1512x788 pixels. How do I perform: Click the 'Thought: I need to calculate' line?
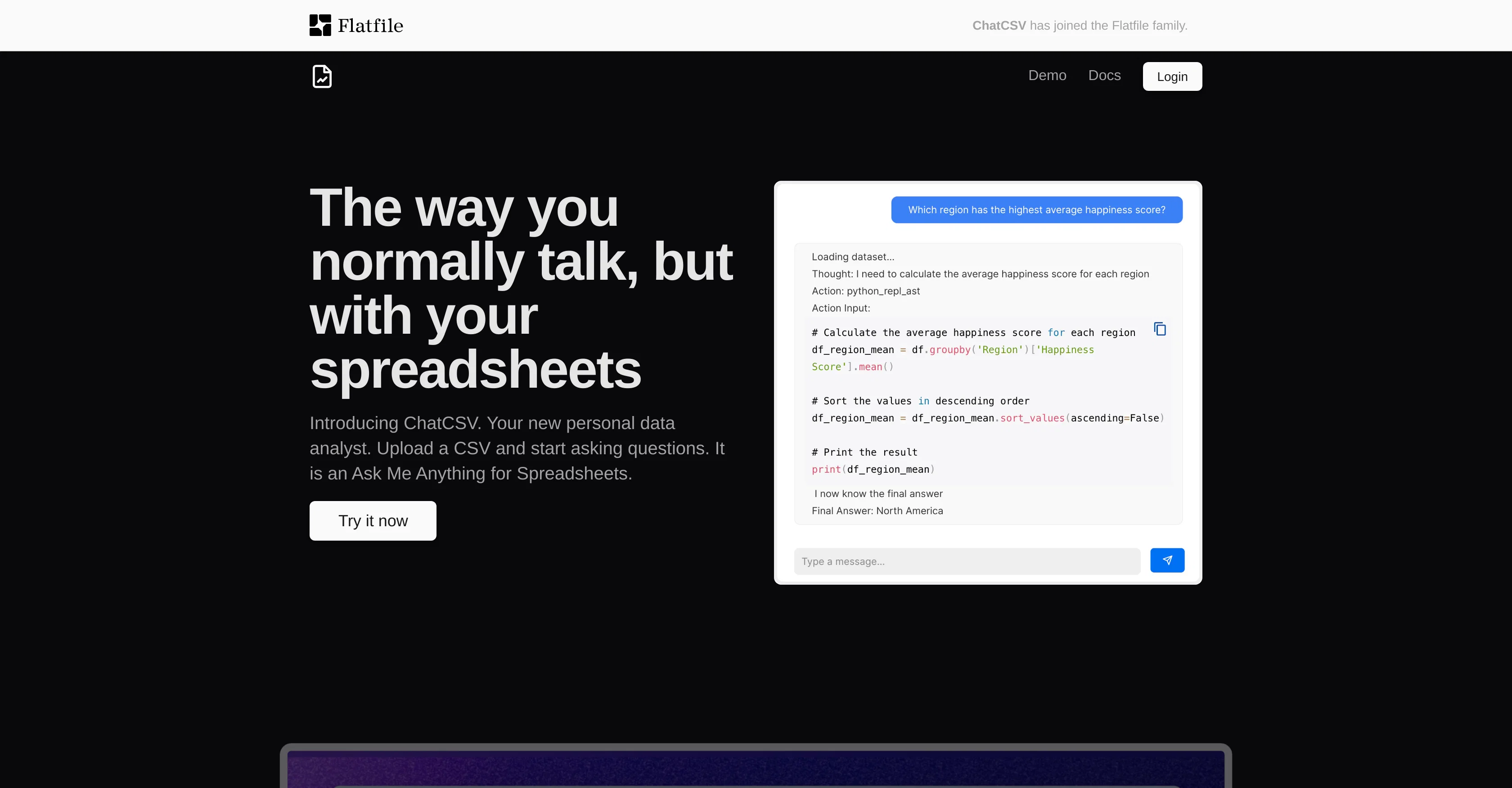pos(980,274)
